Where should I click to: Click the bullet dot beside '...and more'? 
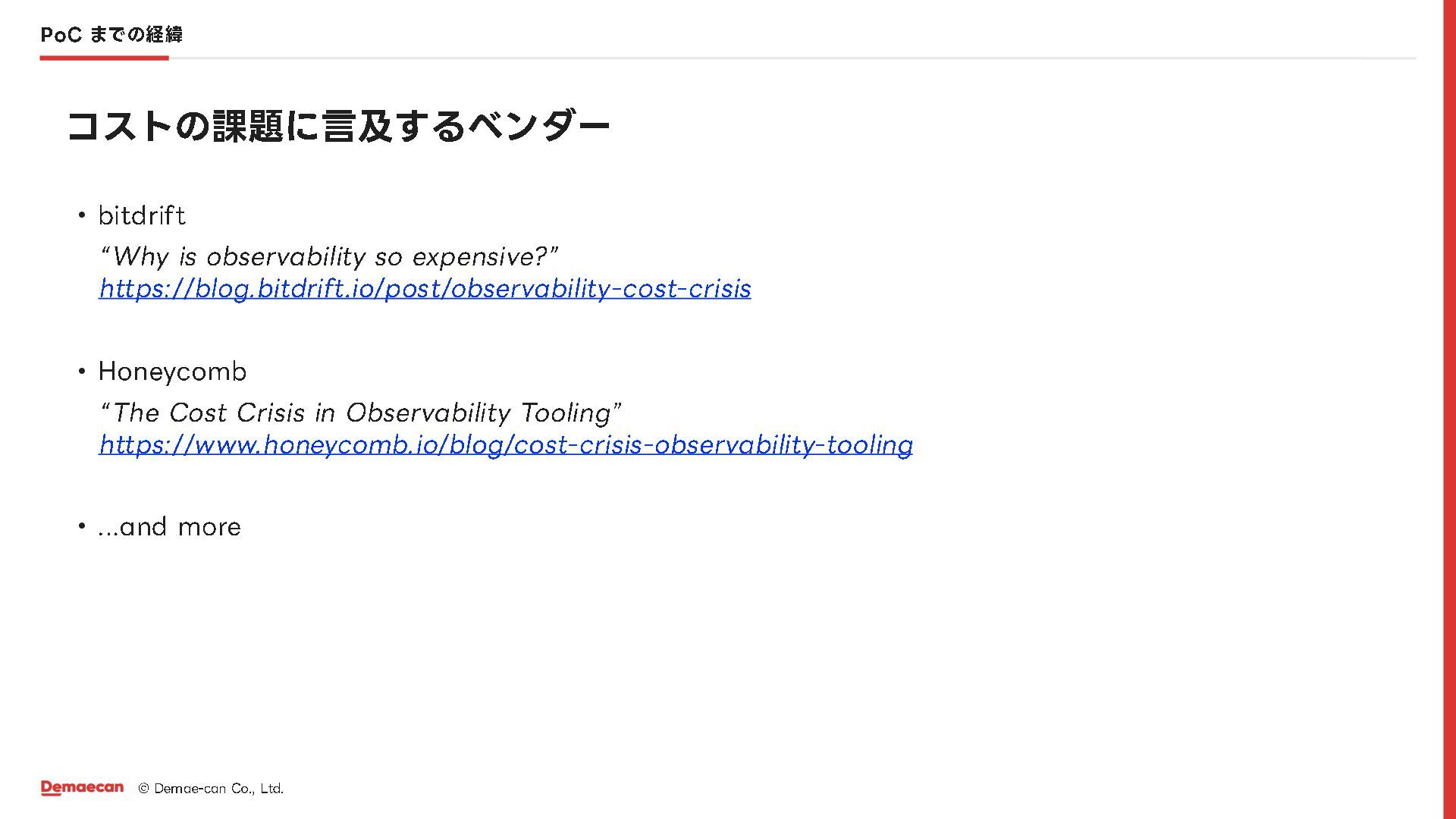tap(82, 527)
